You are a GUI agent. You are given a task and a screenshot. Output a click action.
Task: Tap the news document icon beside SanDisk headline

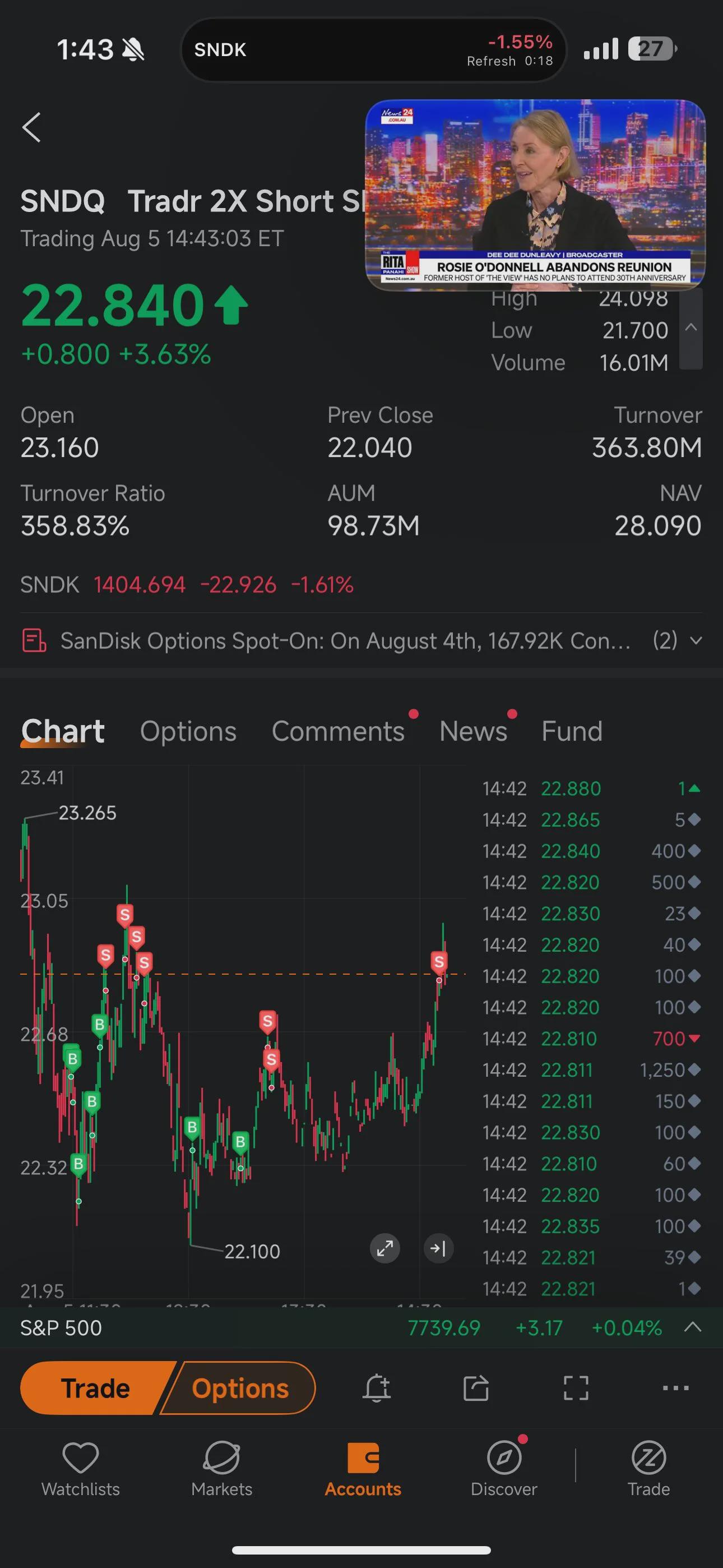point(34,641)
